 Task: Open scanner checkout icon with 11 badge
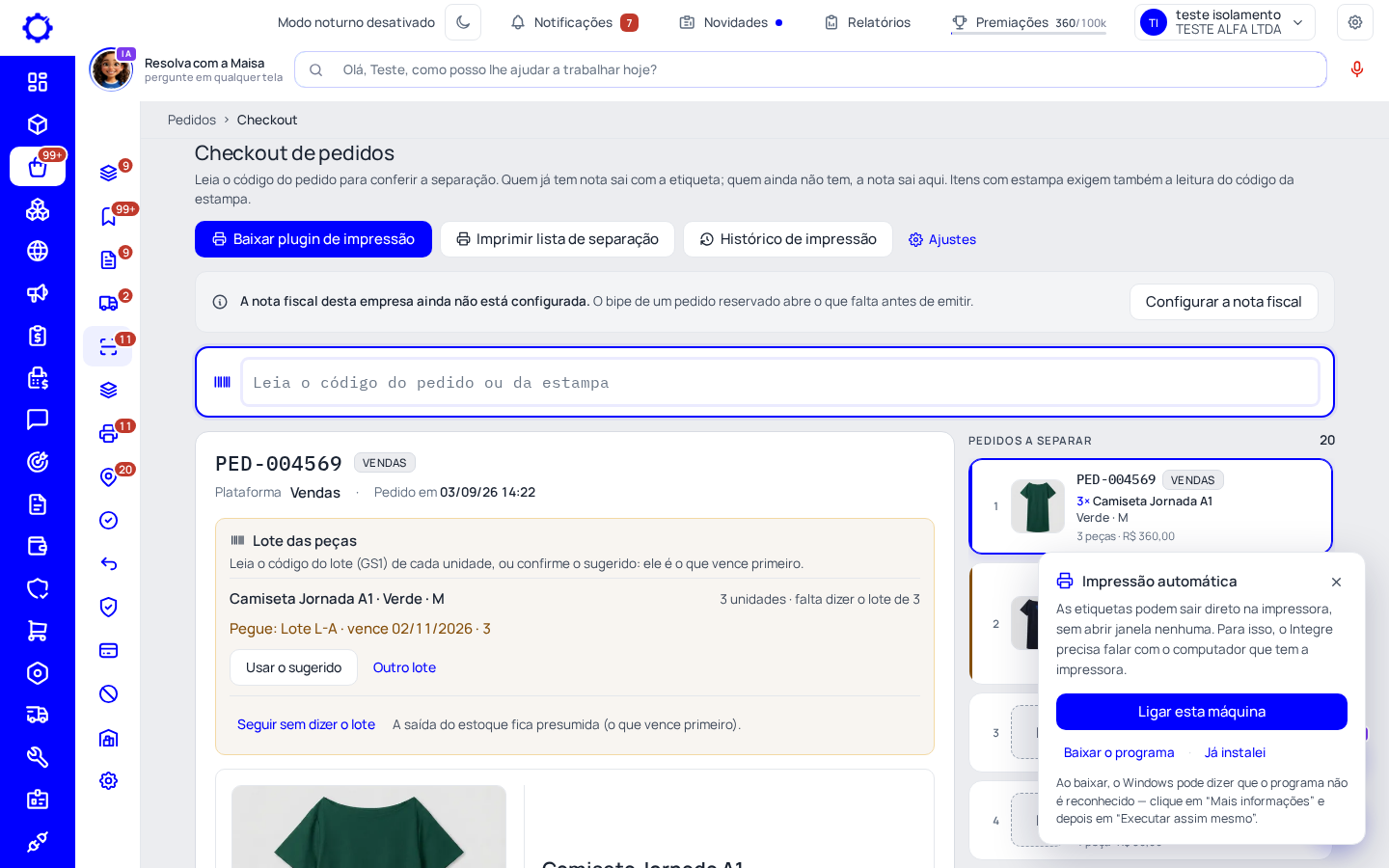(x=108, y=346)
